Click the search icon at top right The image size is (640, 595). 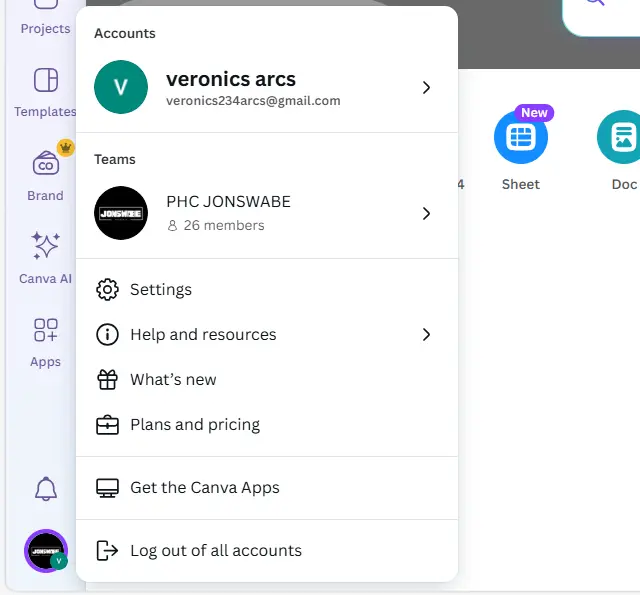click(x=595, y=2)
